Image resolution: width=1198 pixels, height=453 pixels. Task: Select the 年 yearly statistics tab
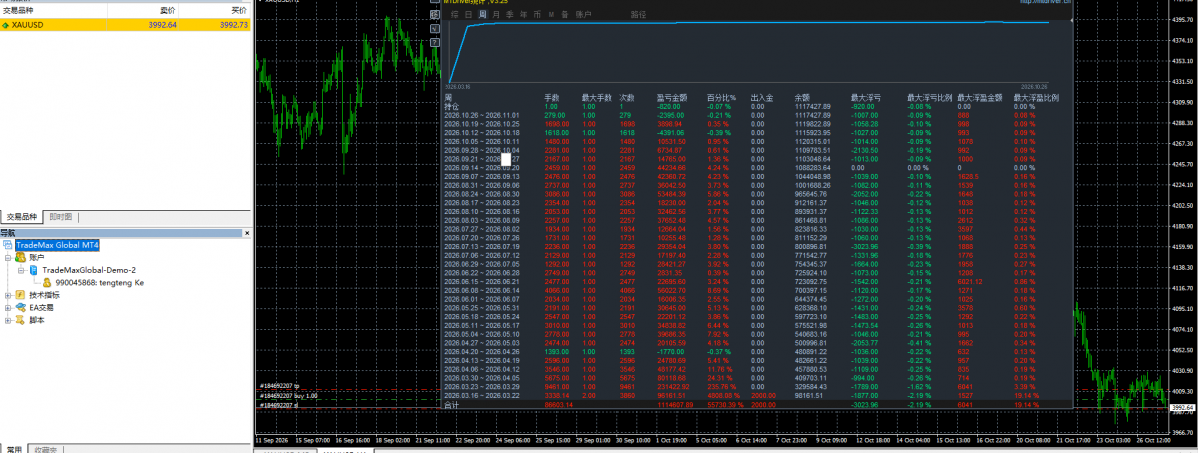pos(523,15)
